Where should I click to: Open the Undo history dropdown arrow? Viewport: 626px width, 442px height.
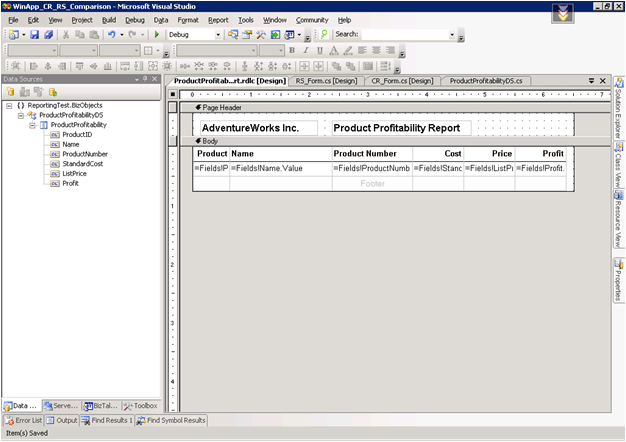(122, 35)
